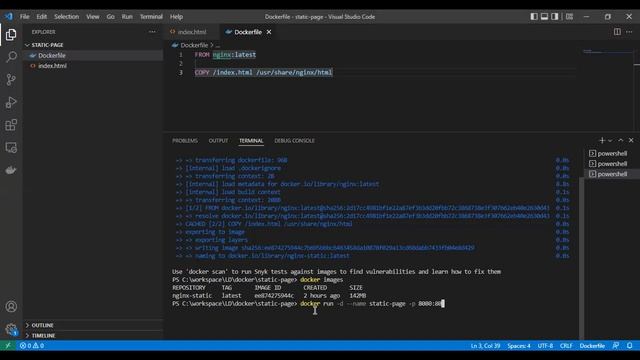Image resolution: width=640 pixels, height=360 pixels.
Task: Switch to the PROBLEMS panel tab
Action: click(185, 141)
